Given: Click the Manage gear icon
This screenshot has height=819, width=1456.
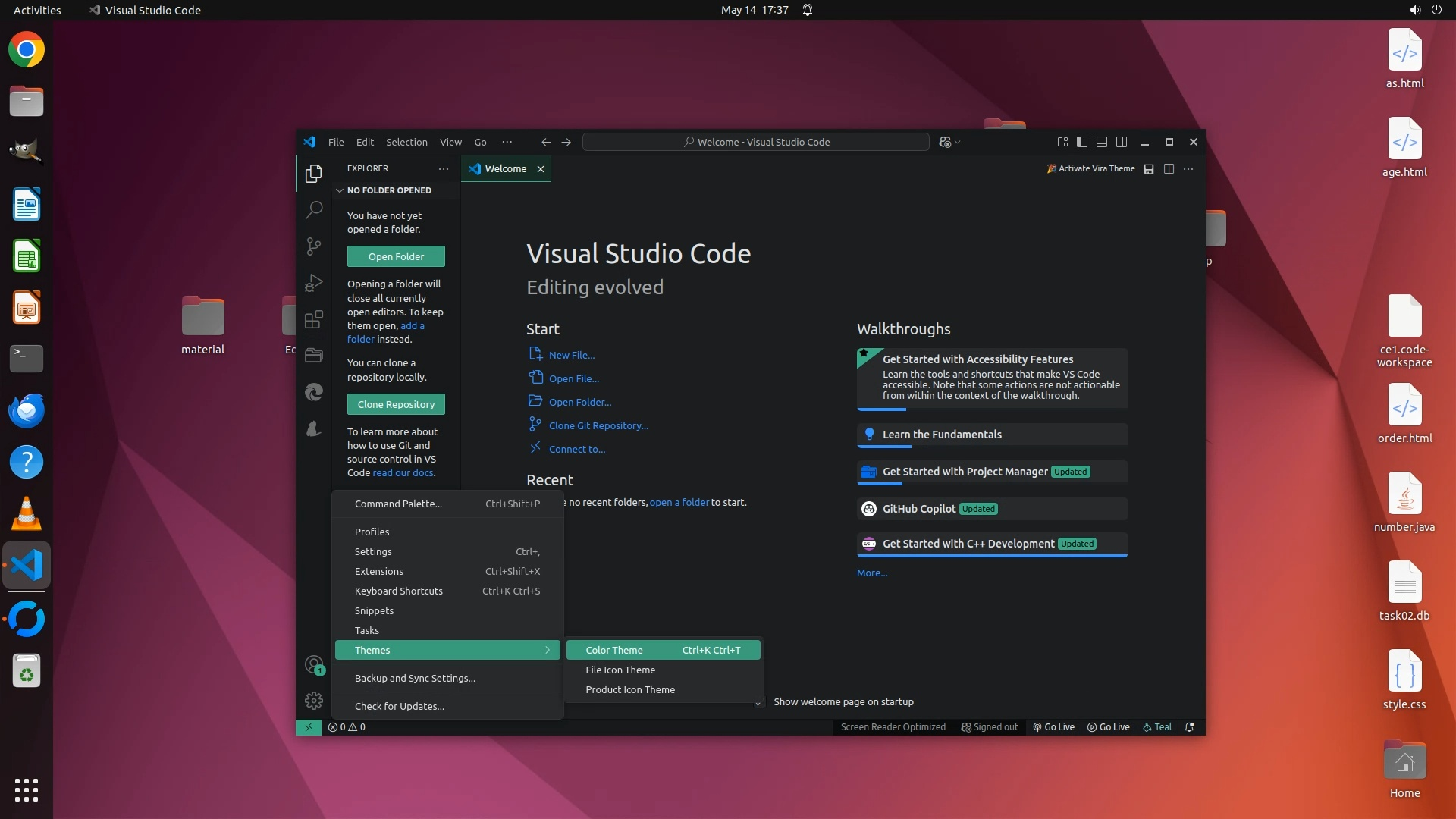Looking at the screenshot, I should (314, 701).
